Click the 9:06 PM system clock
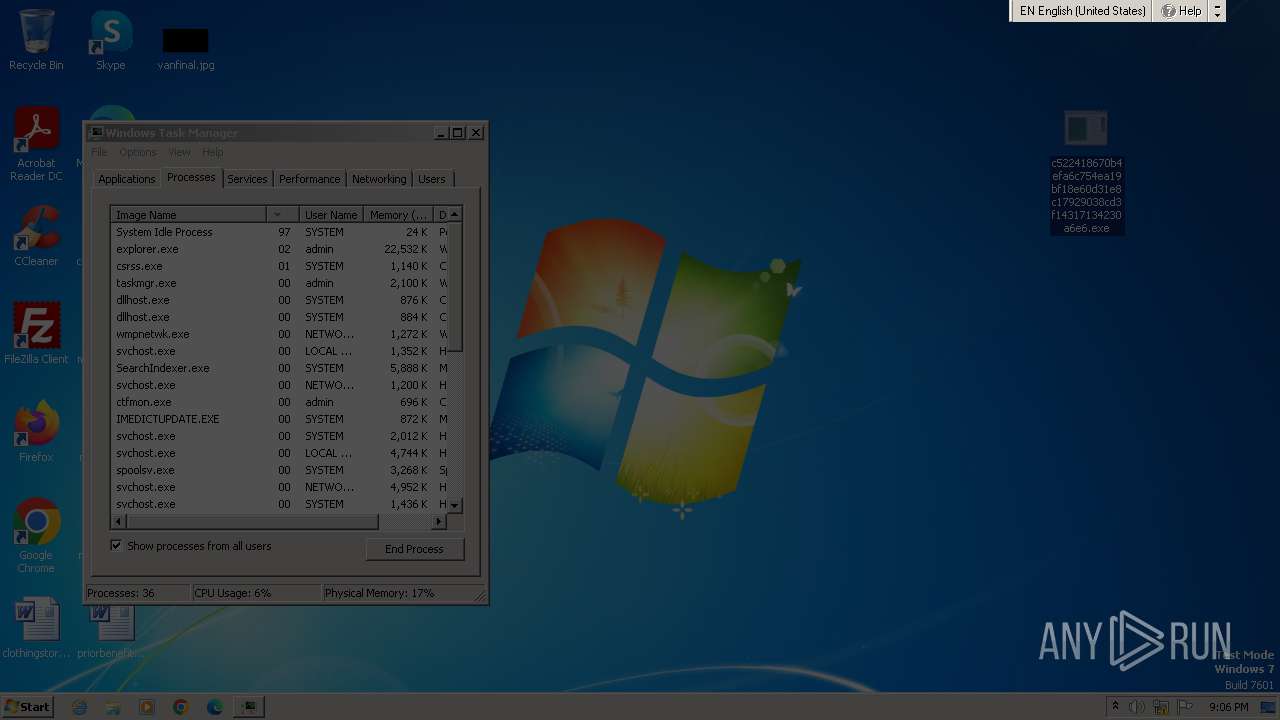 click(1228, 707)
